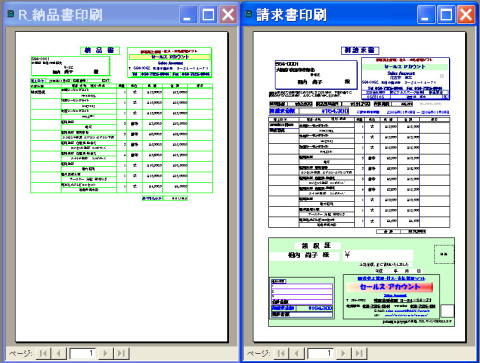This screenshot has height=363, width=480.
Task: Jump to last page in 請求書印刷 window
Action: coord(359,353)
